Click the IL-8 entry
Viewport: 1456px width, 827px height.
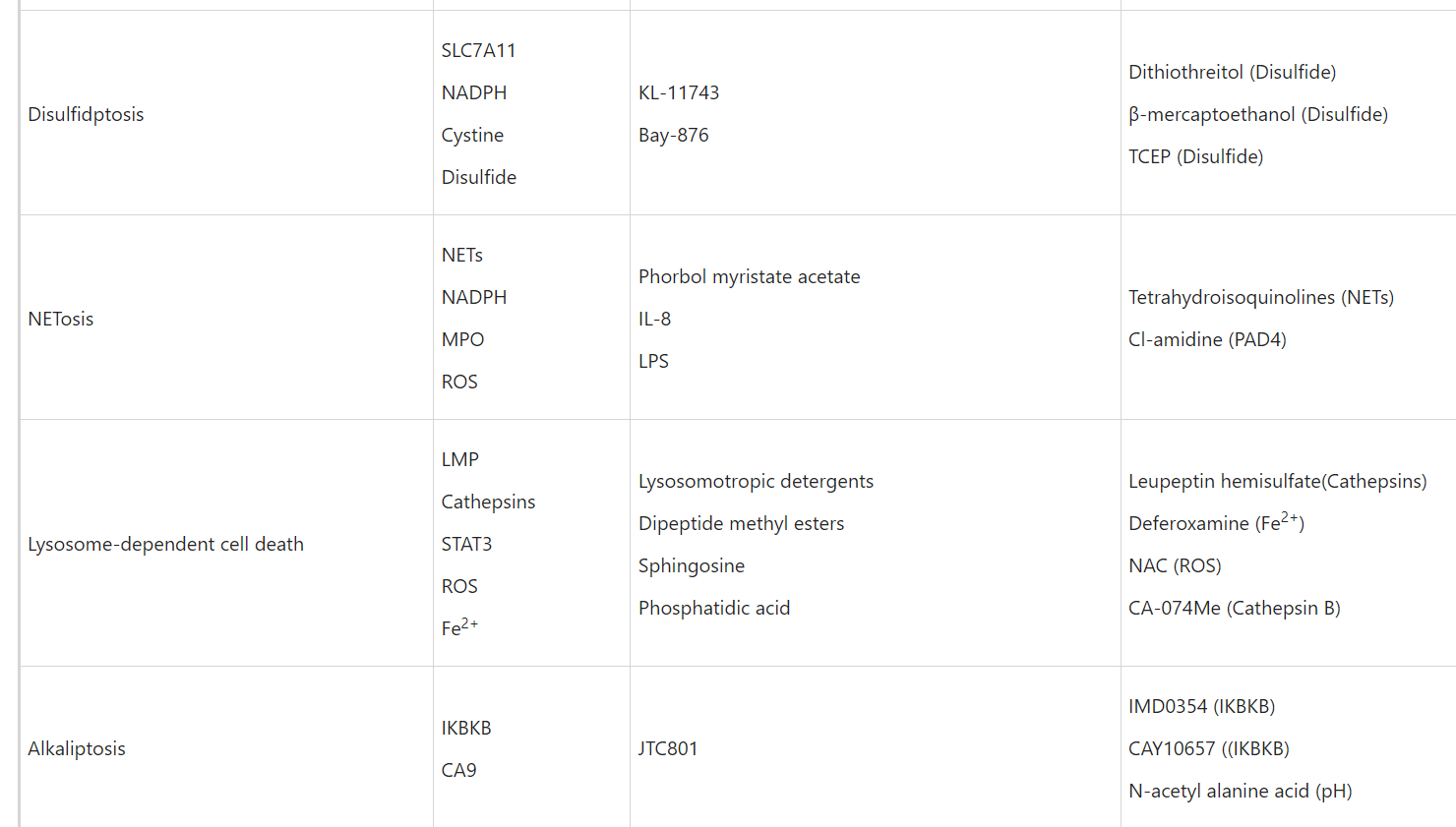point(654,319)
